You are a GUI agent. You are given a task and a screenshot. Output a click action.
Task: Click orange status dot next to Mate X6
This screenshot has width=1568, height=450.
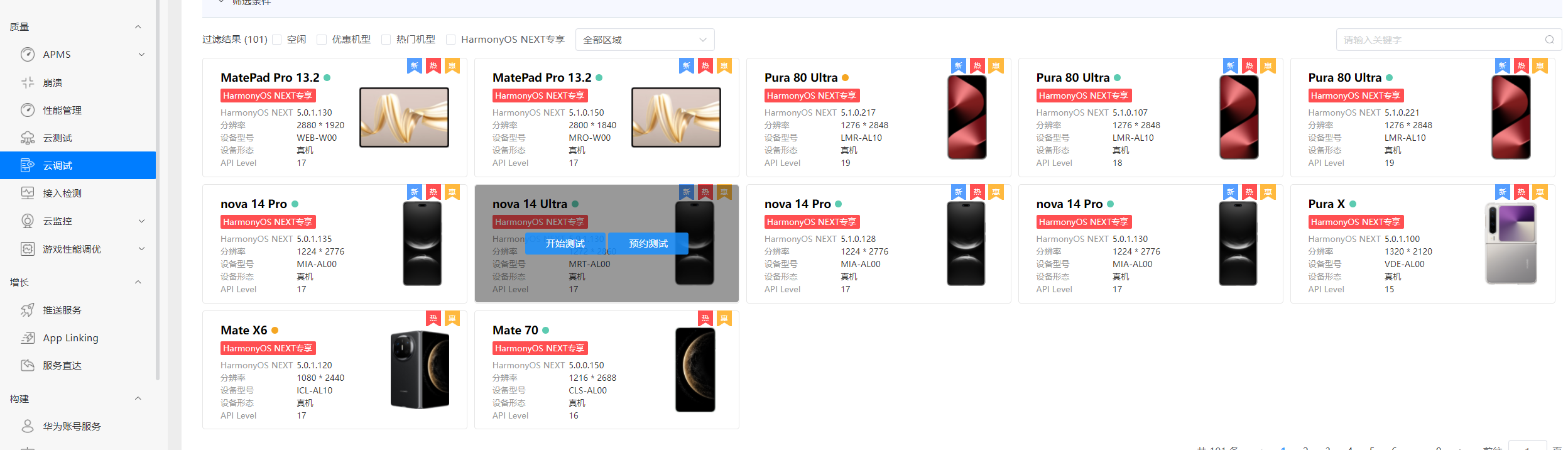[x=275, y=331]
